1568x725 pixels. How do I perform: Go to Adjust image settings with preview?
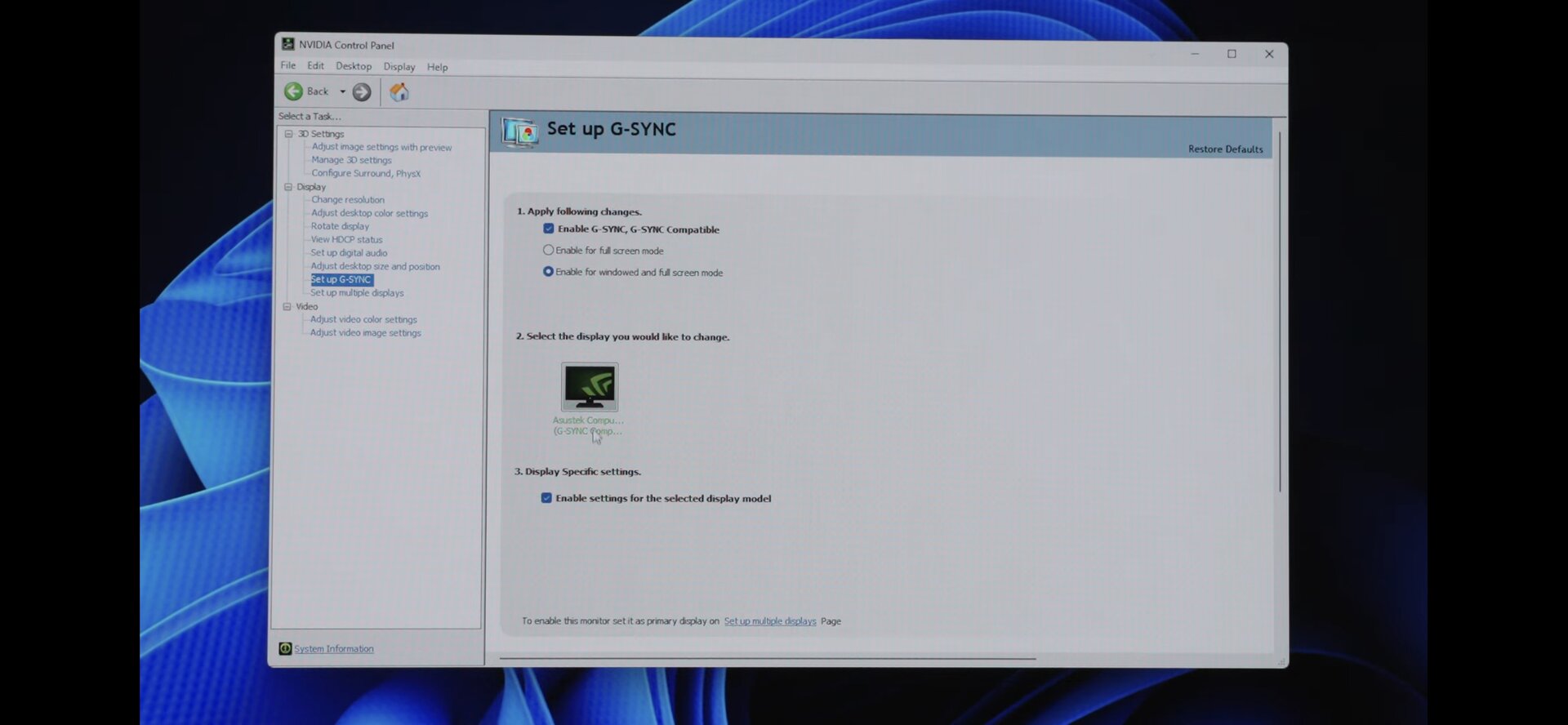tap(381, 148)
